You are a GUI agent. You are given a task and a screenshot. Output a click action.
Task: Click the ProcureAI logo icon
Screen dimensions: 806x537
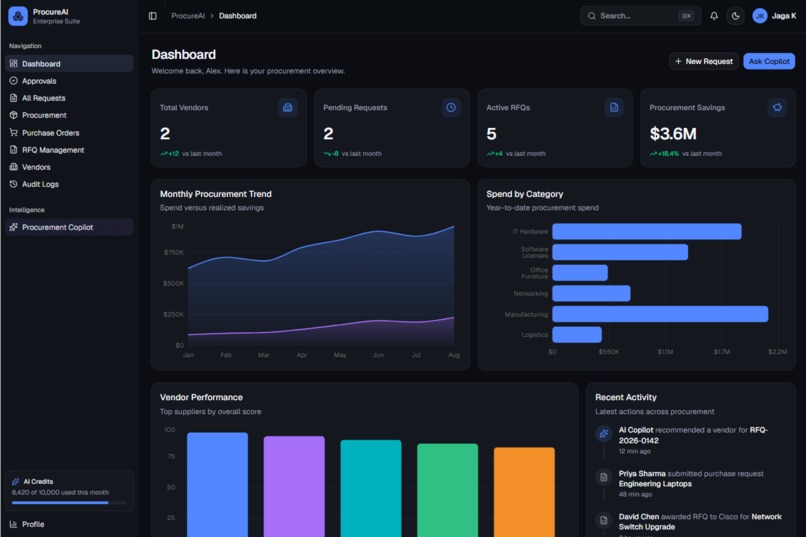point(18,16)
